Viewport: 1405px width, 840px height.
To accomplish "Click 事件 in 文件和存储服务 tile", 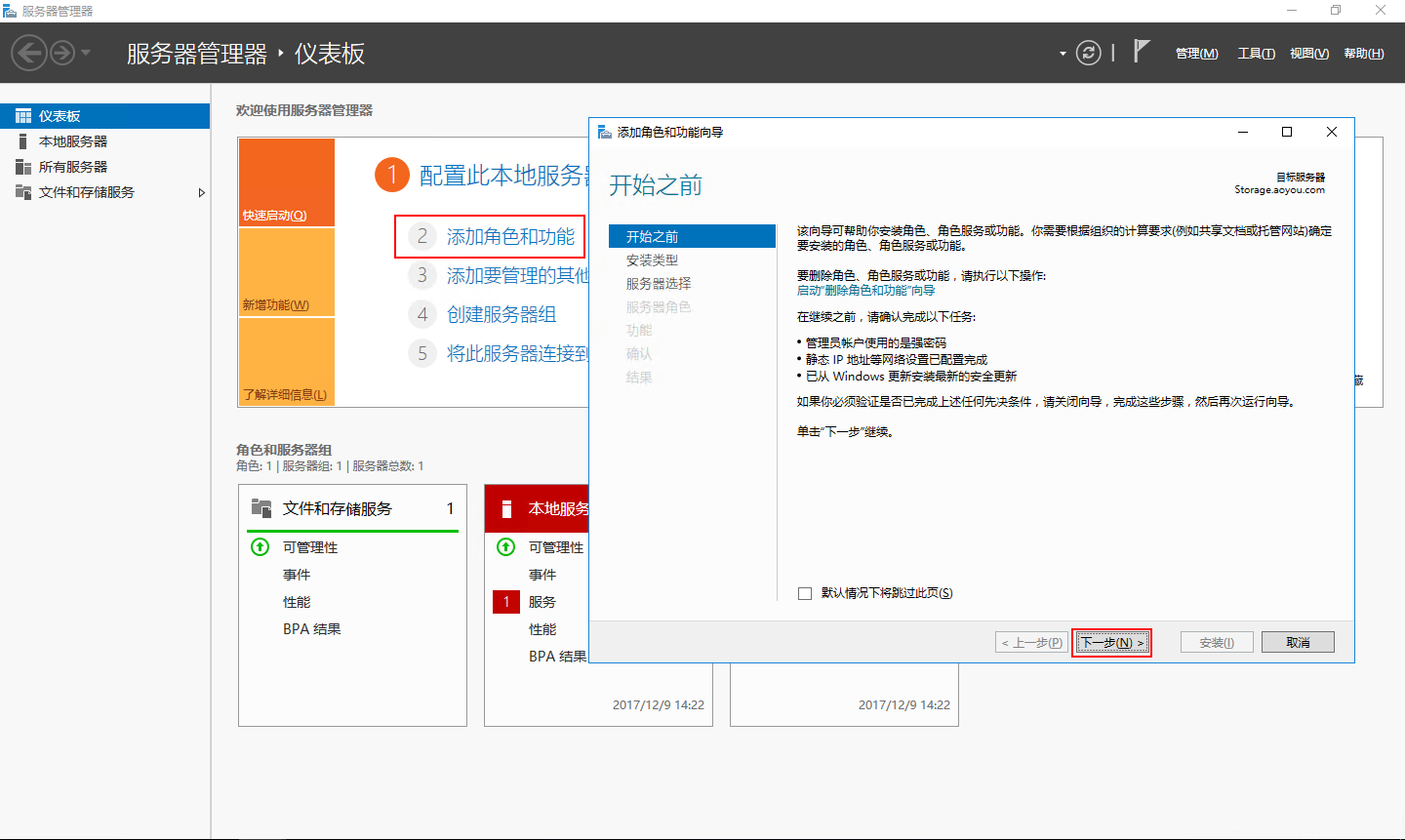I will click(x=297, y=575).
